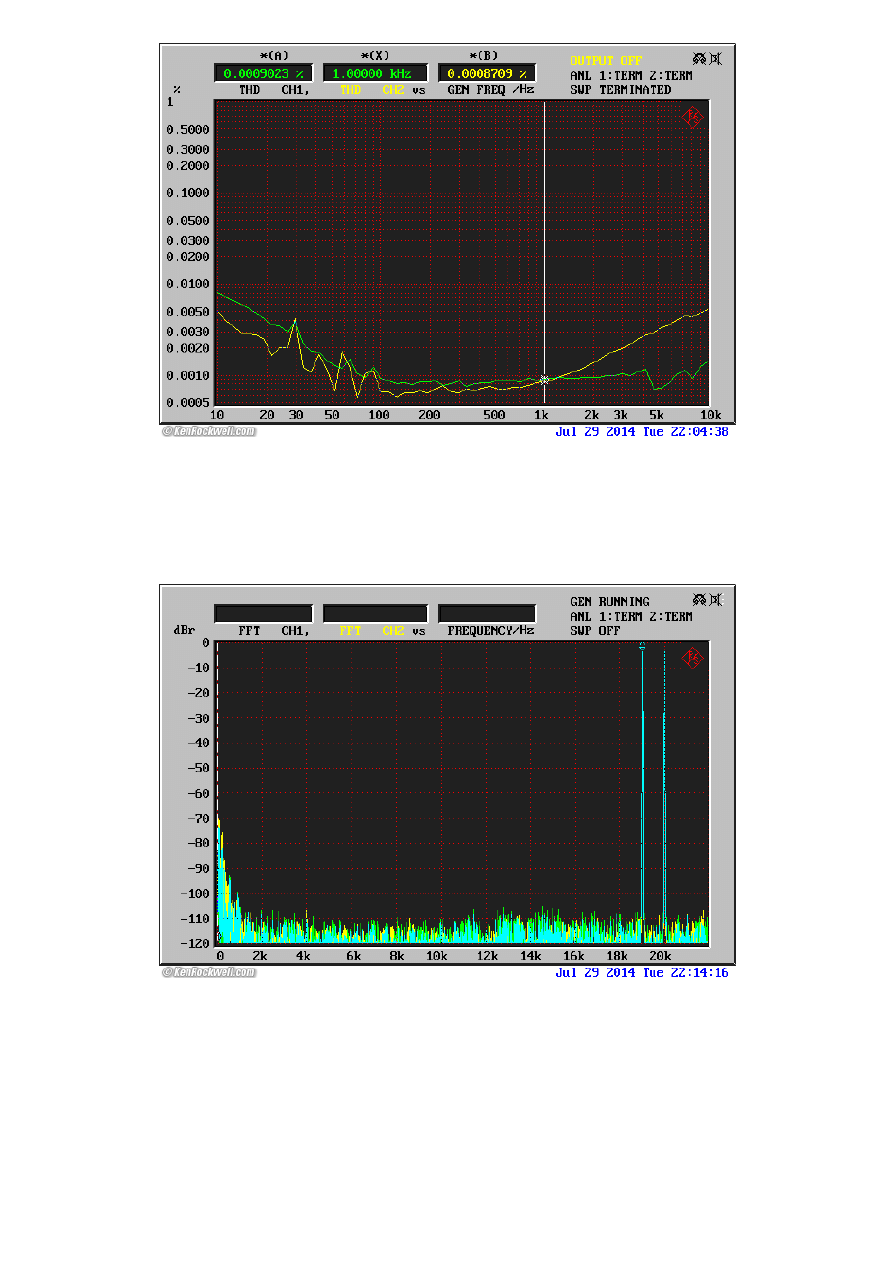894x1264 pixels.
Task: Click the yellow OUTPUT OFF status text
Action: 606,61
